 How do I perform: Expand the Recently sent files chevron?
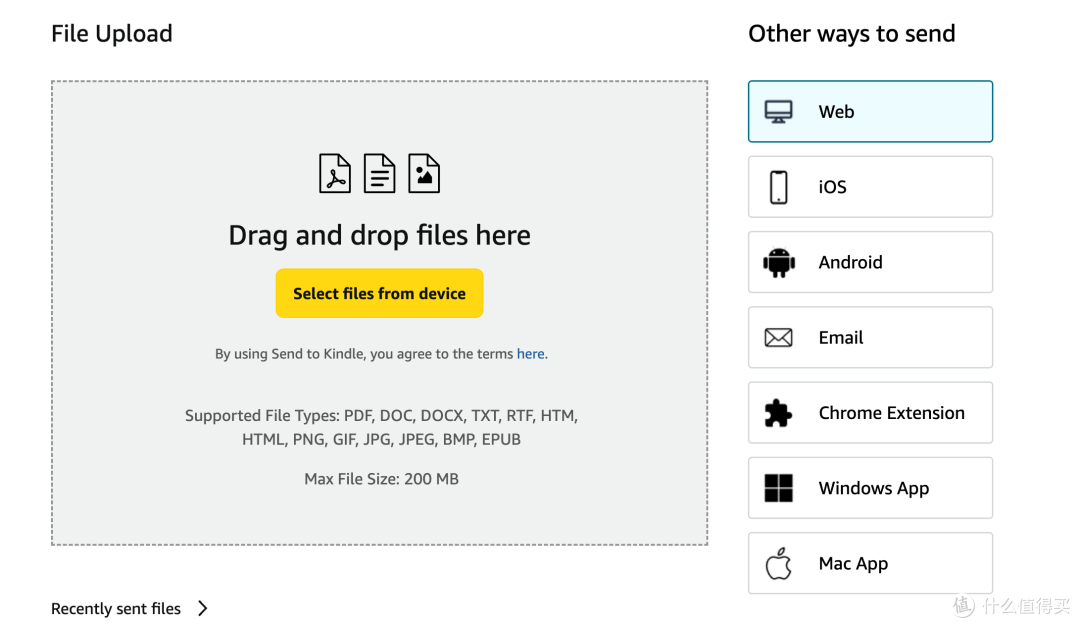pos(202,609)
